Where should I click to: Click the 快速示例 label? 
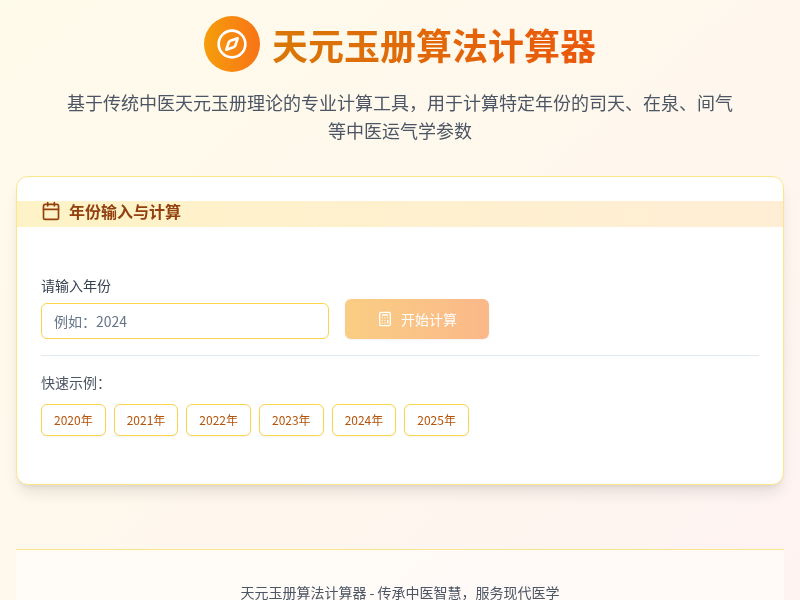tap(72, 383)
